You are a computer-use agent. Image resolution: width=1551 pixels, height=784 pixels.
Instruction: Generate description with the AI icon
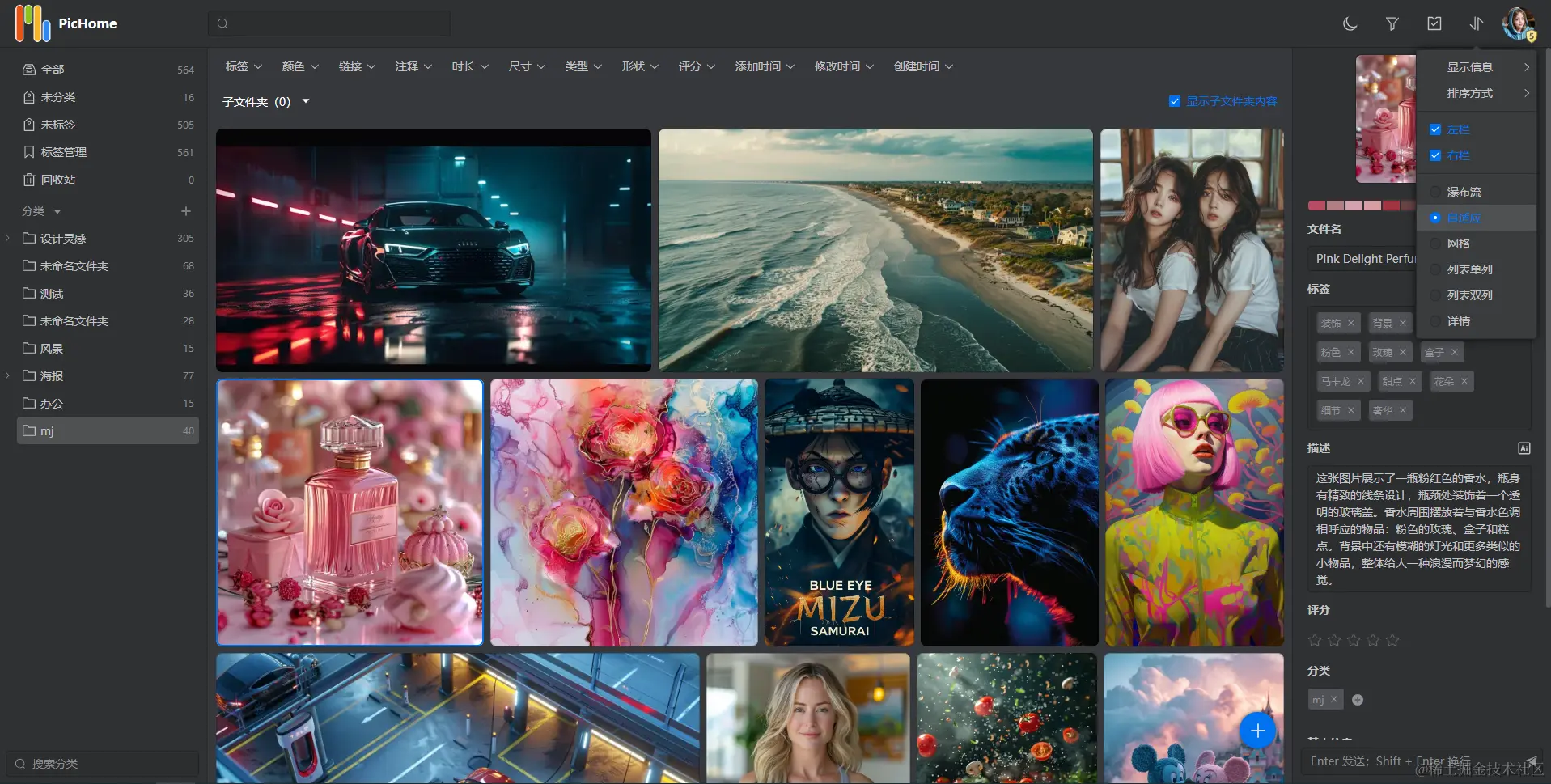(x=1523, y=448)
